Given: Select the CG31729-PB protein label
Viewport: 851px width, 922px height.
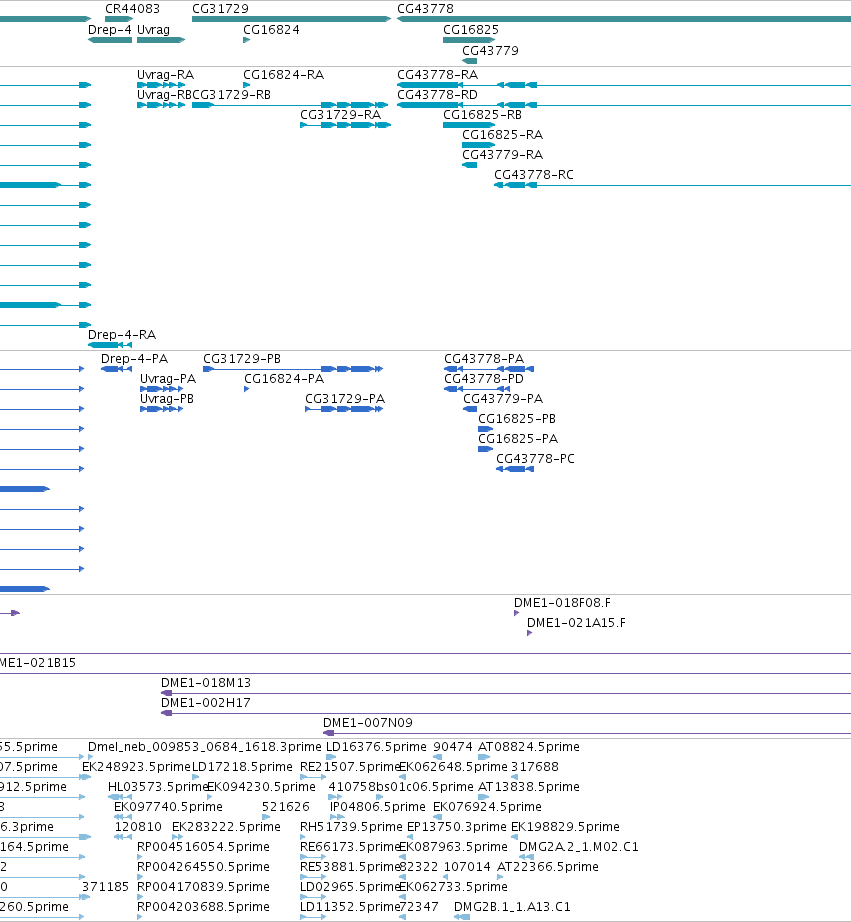Looking at the screenshot, I should (242, 359).
